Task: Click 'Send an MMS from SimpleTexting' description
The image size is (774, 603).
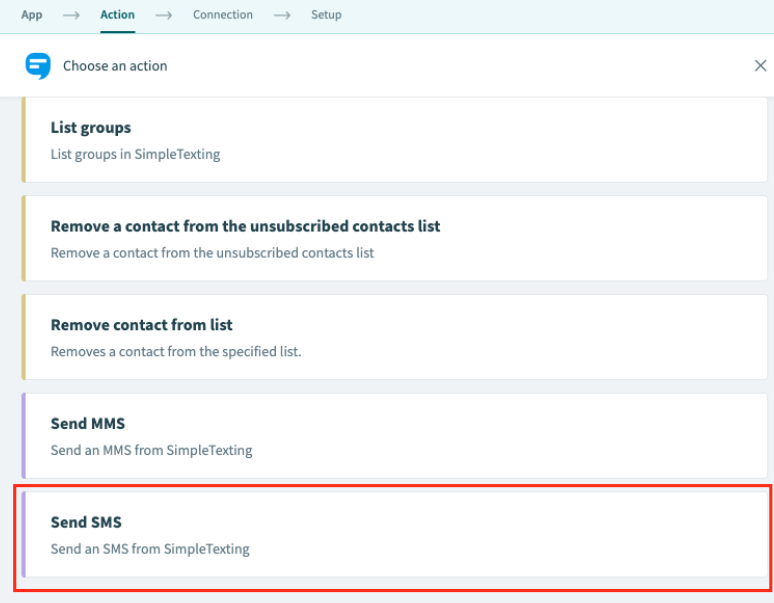Action: (x=151, y=450)
